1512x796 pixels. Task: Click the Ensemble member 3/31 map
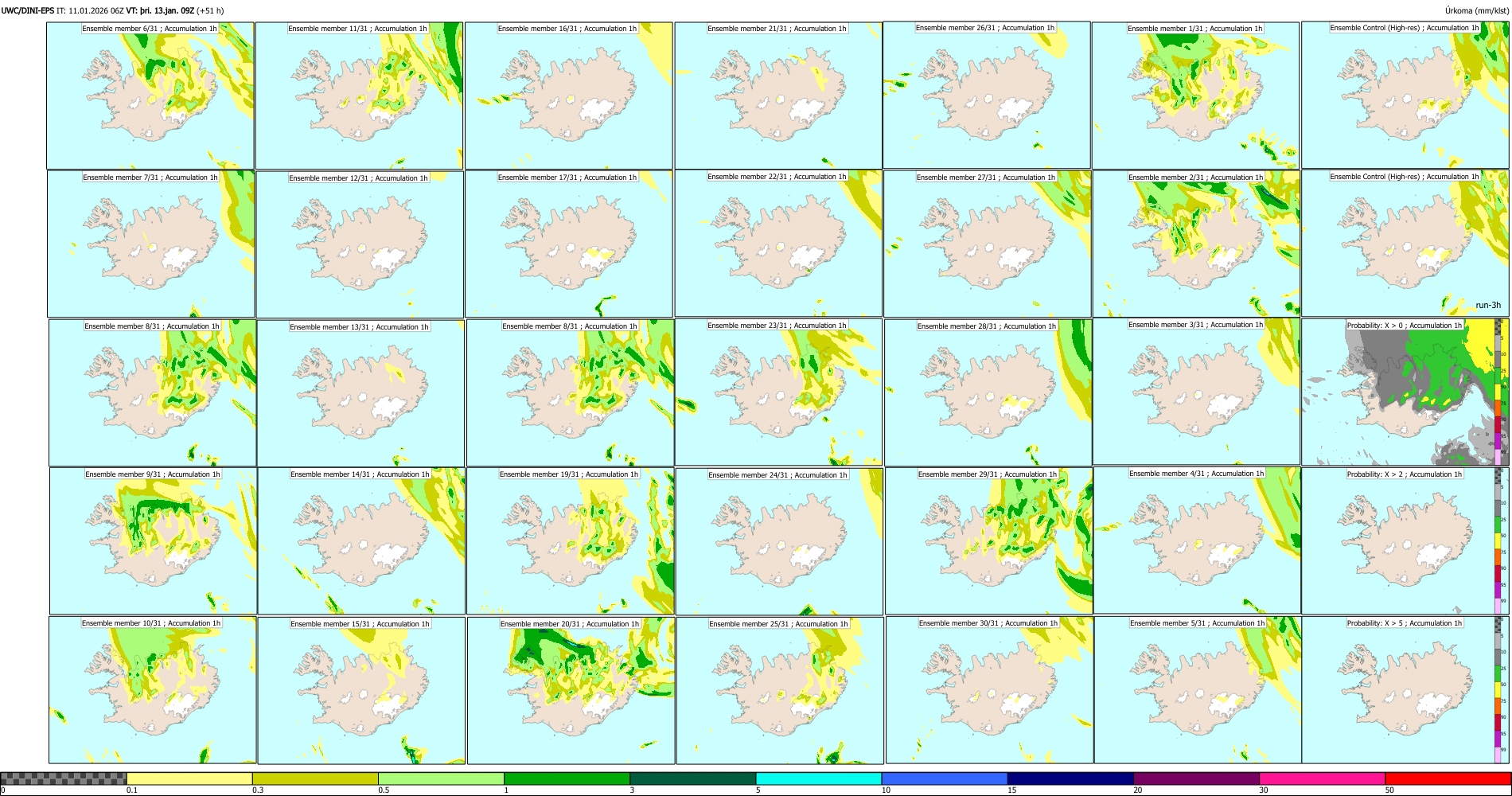[x=1197, y=391]
